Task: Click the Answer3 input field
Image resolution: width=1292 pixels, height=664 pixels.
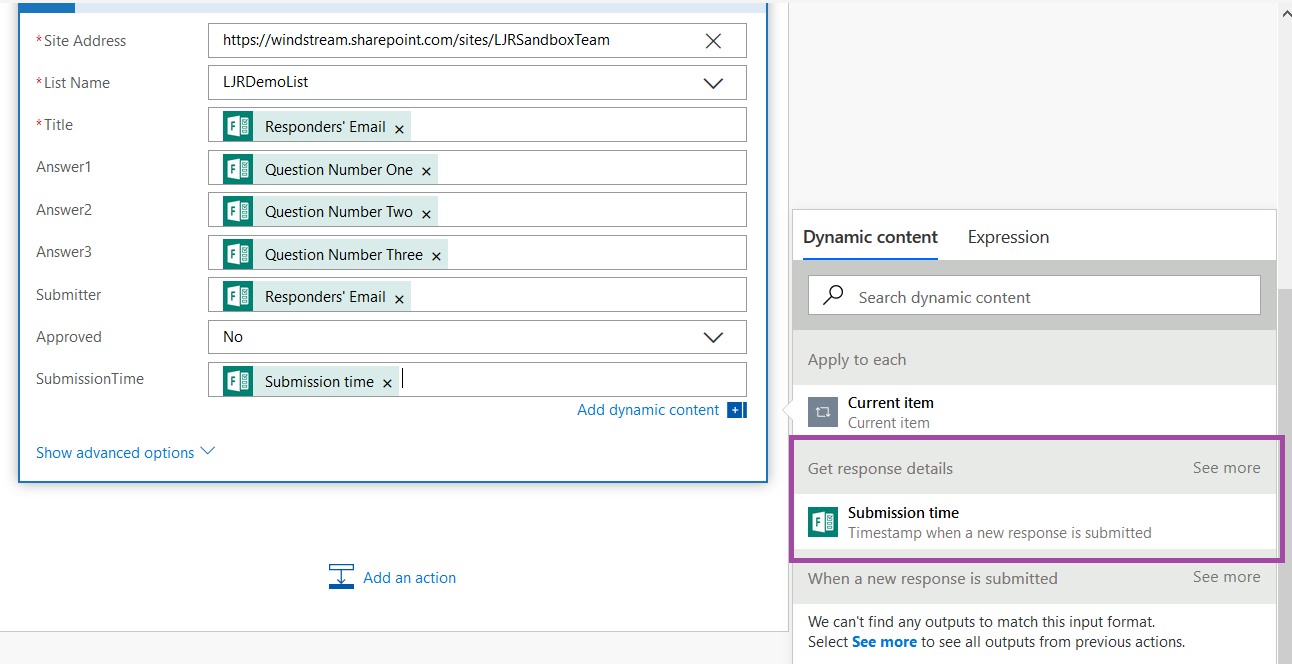Action: [478, 253]
